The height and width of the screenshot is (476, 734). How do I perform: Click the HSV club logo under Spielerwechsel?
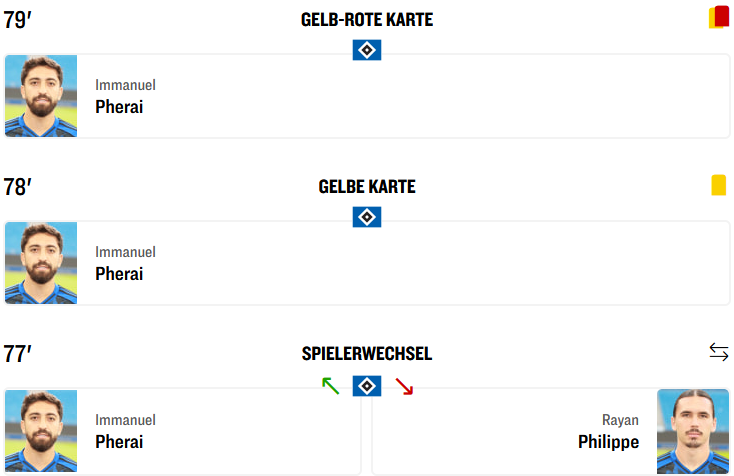tap(367, 385)
